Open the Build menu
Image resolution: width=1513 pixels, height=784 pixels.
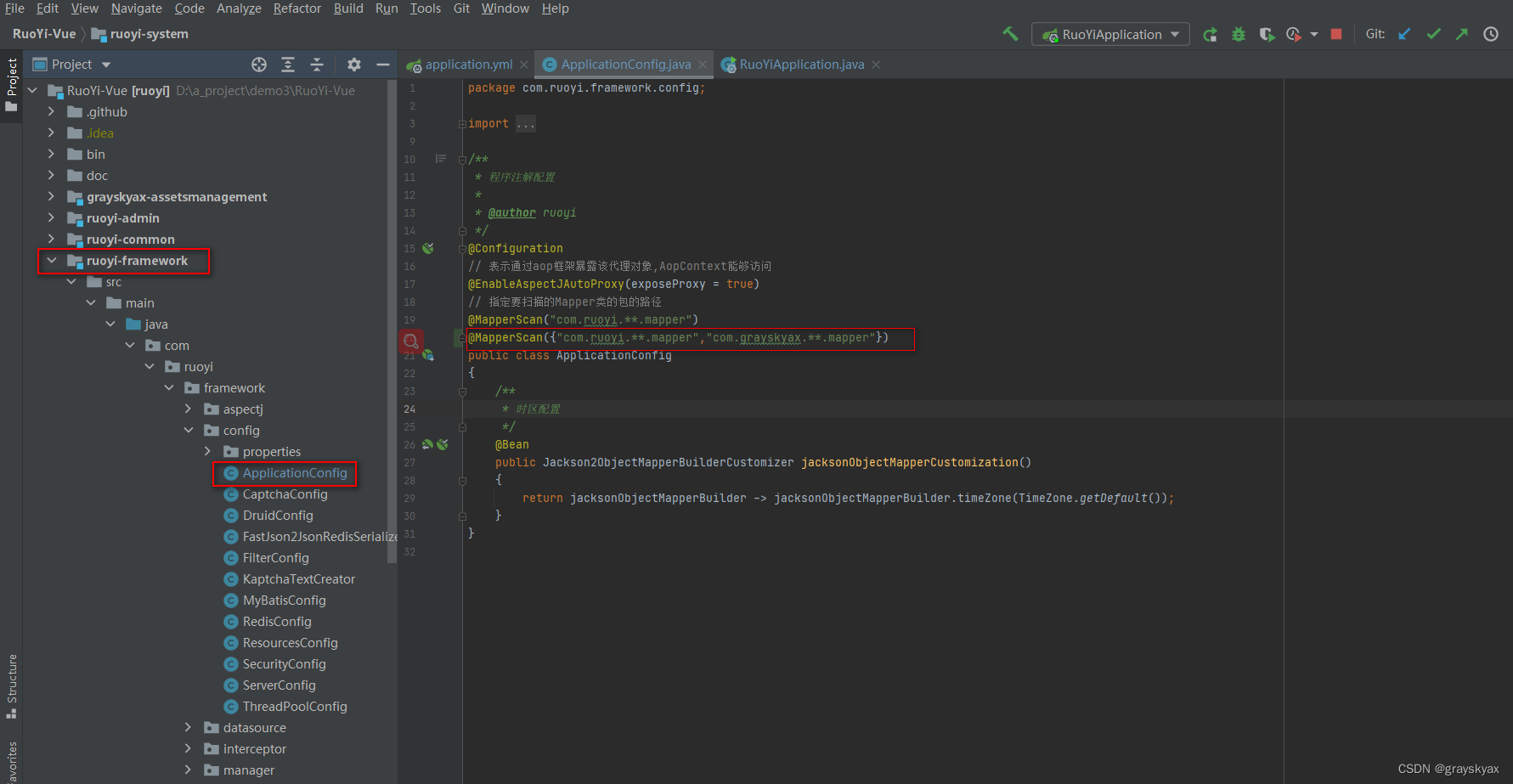point(348,8)
